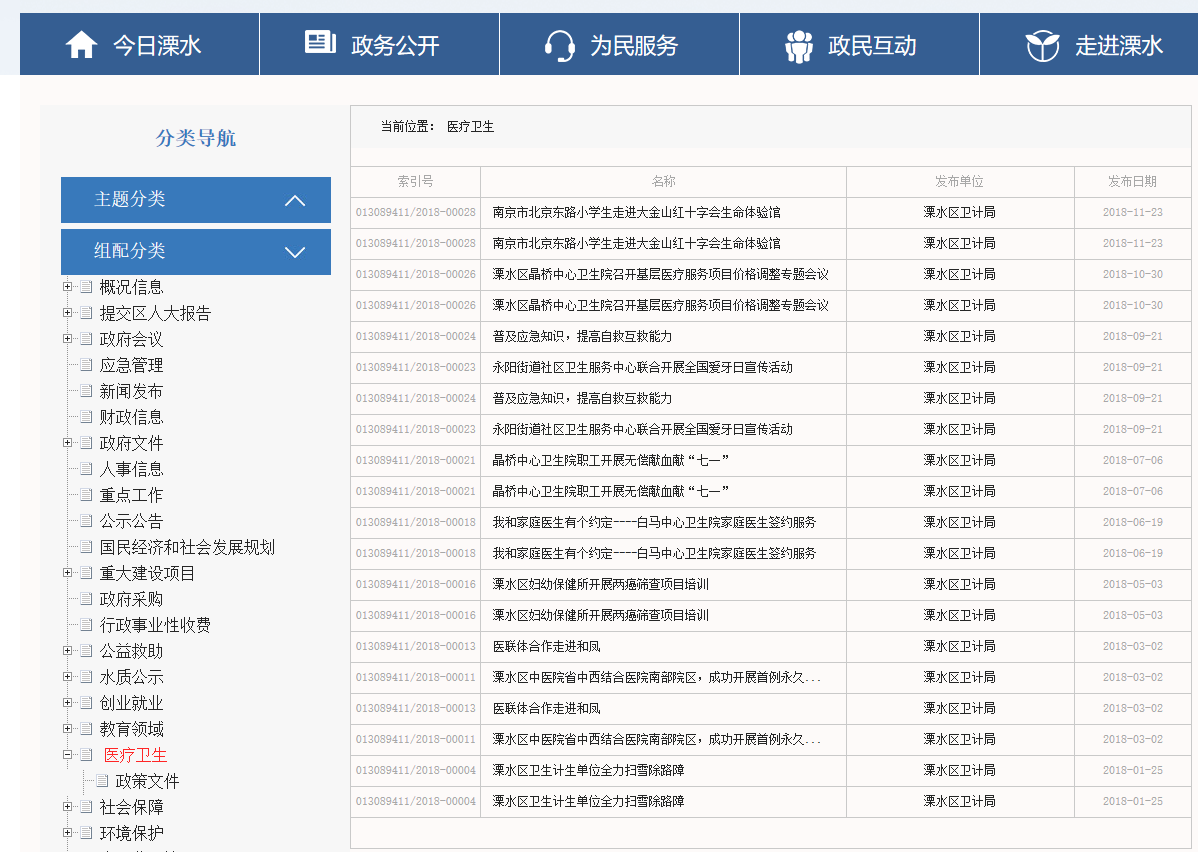
Task: Select 政府采购 in the category tree
Action: pos(131,599)
